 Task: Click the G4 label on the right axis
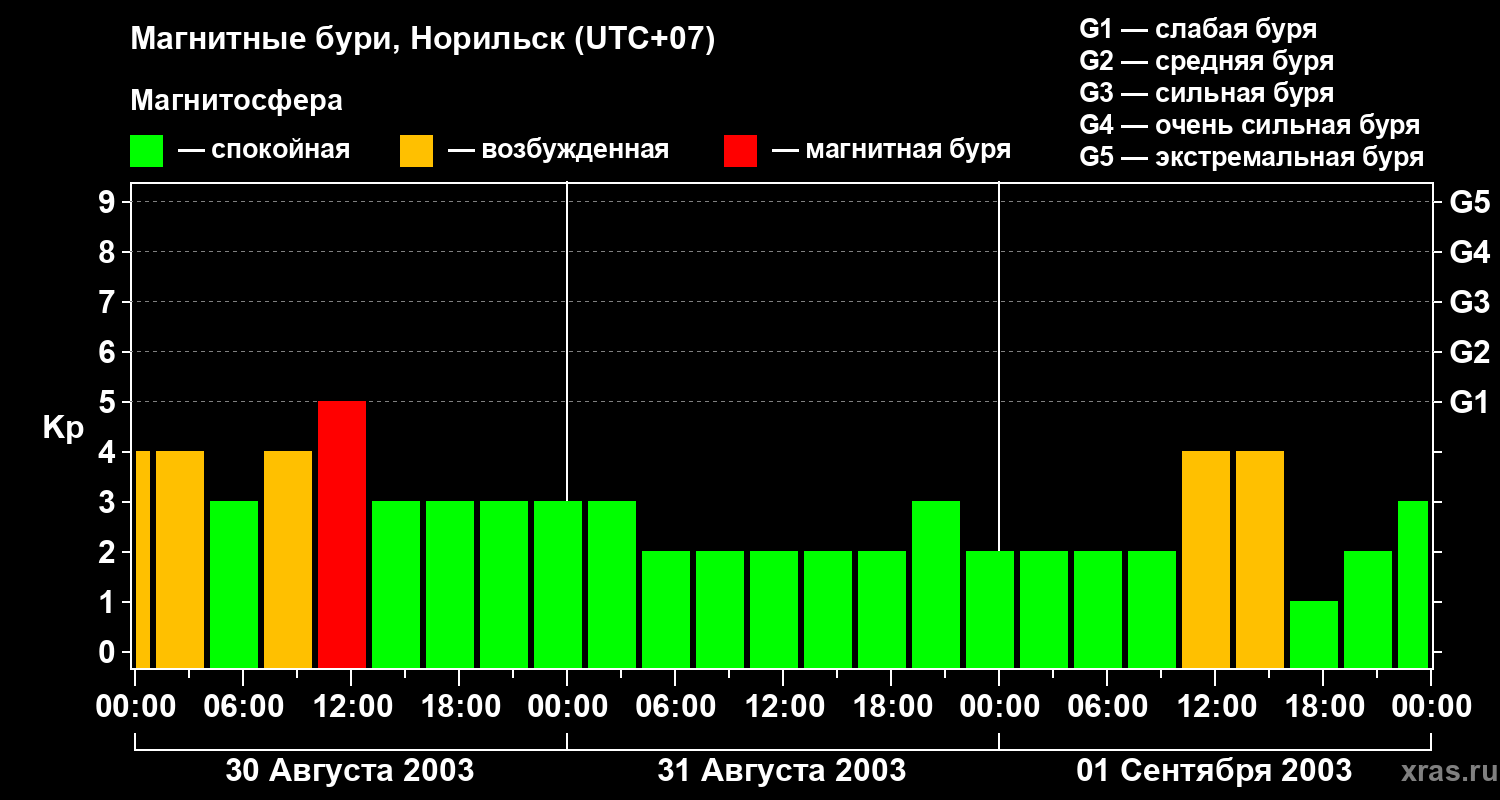pyautogui.click(x=1470, y=252)
